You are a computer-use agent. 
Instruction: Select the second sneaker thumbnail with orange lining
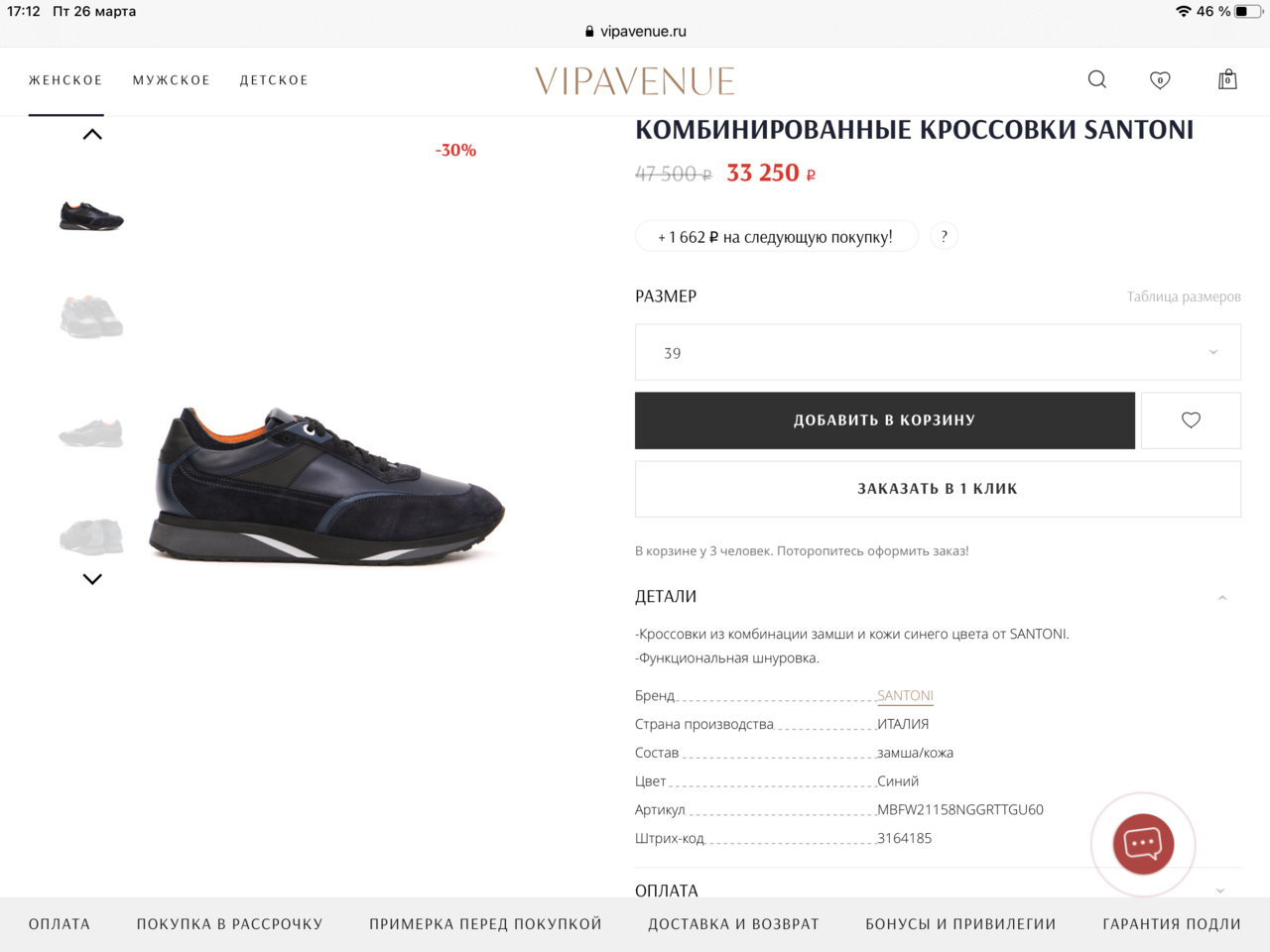(x=91, y=316)
